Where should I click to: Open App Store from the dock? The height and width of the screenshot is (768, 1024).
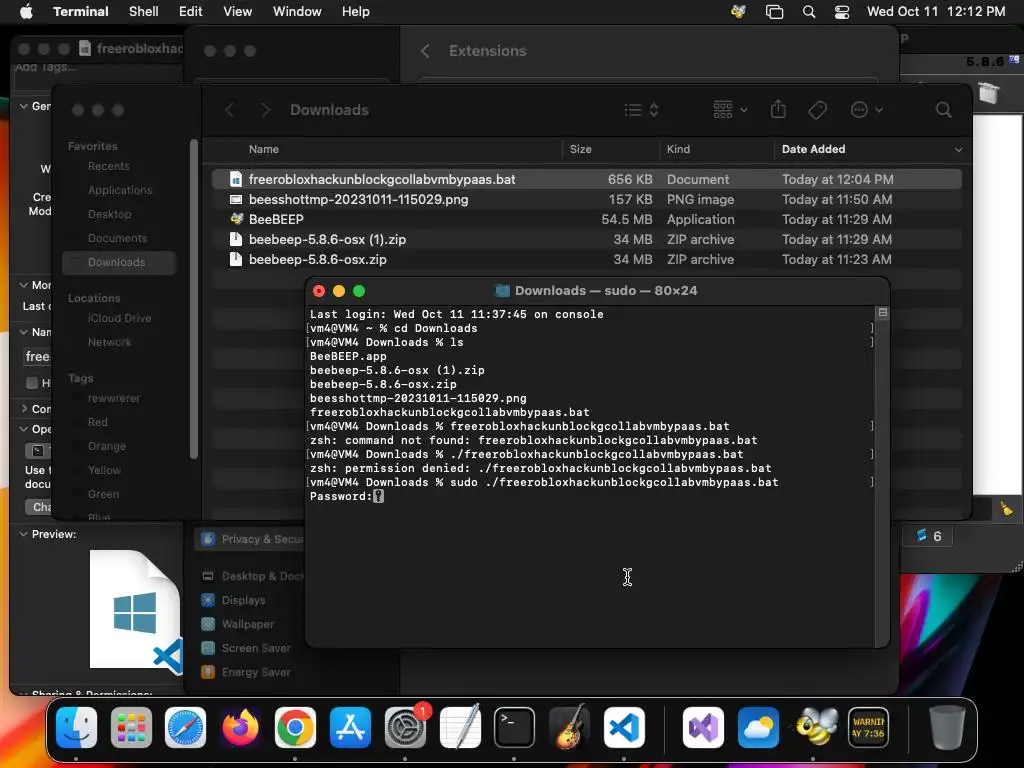350,728
